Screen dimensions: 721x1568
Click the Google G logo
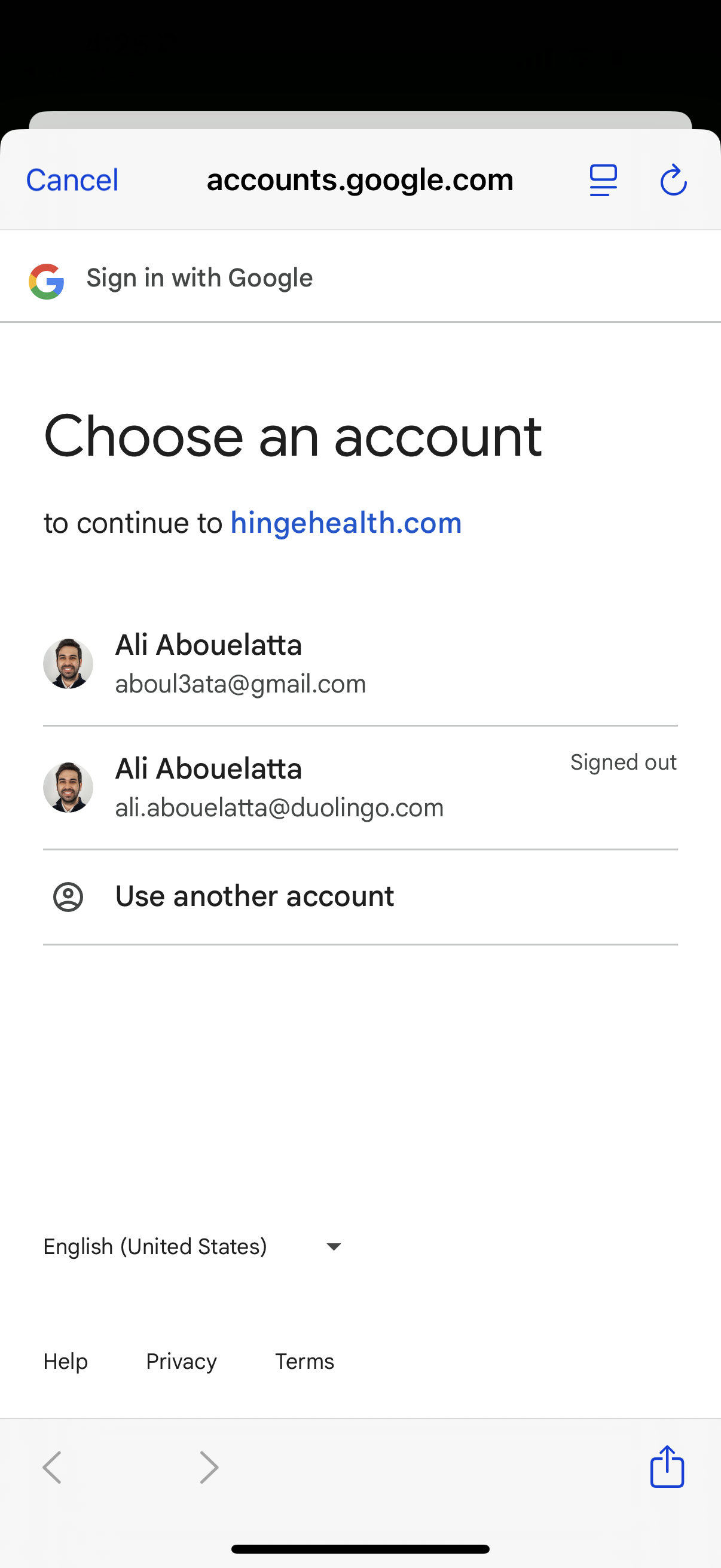pos(46,277)
